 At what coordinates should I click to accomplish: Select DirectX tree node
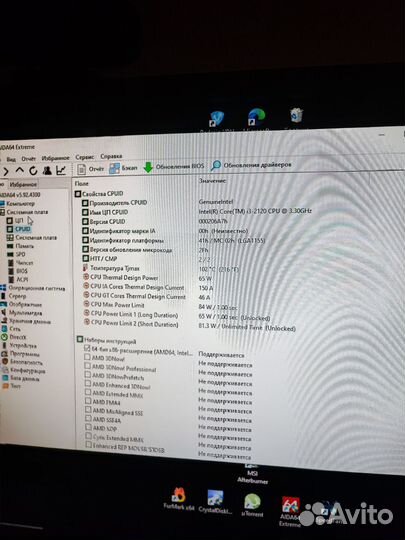14,337
